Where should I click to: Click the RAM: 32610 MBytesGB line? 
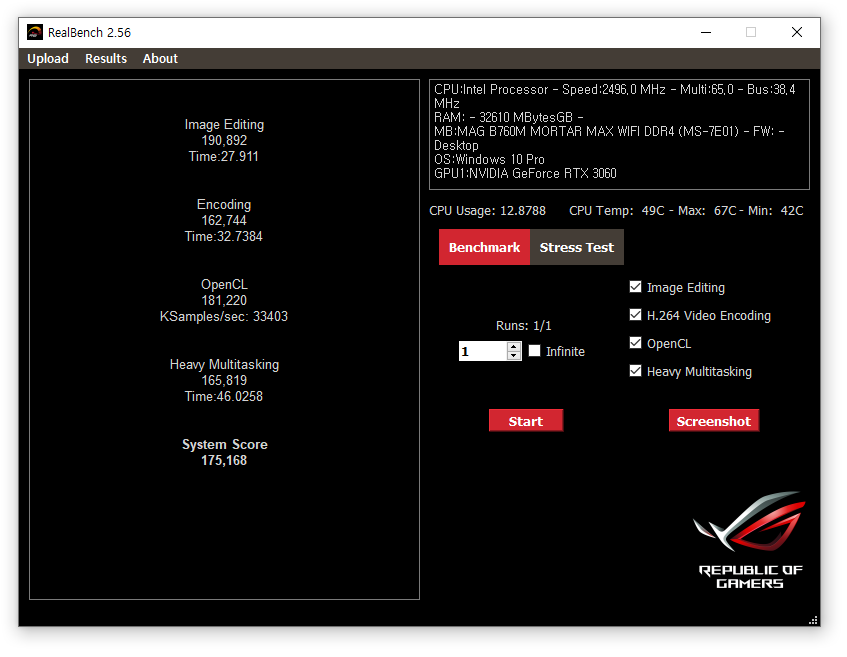tap(508, 117)
